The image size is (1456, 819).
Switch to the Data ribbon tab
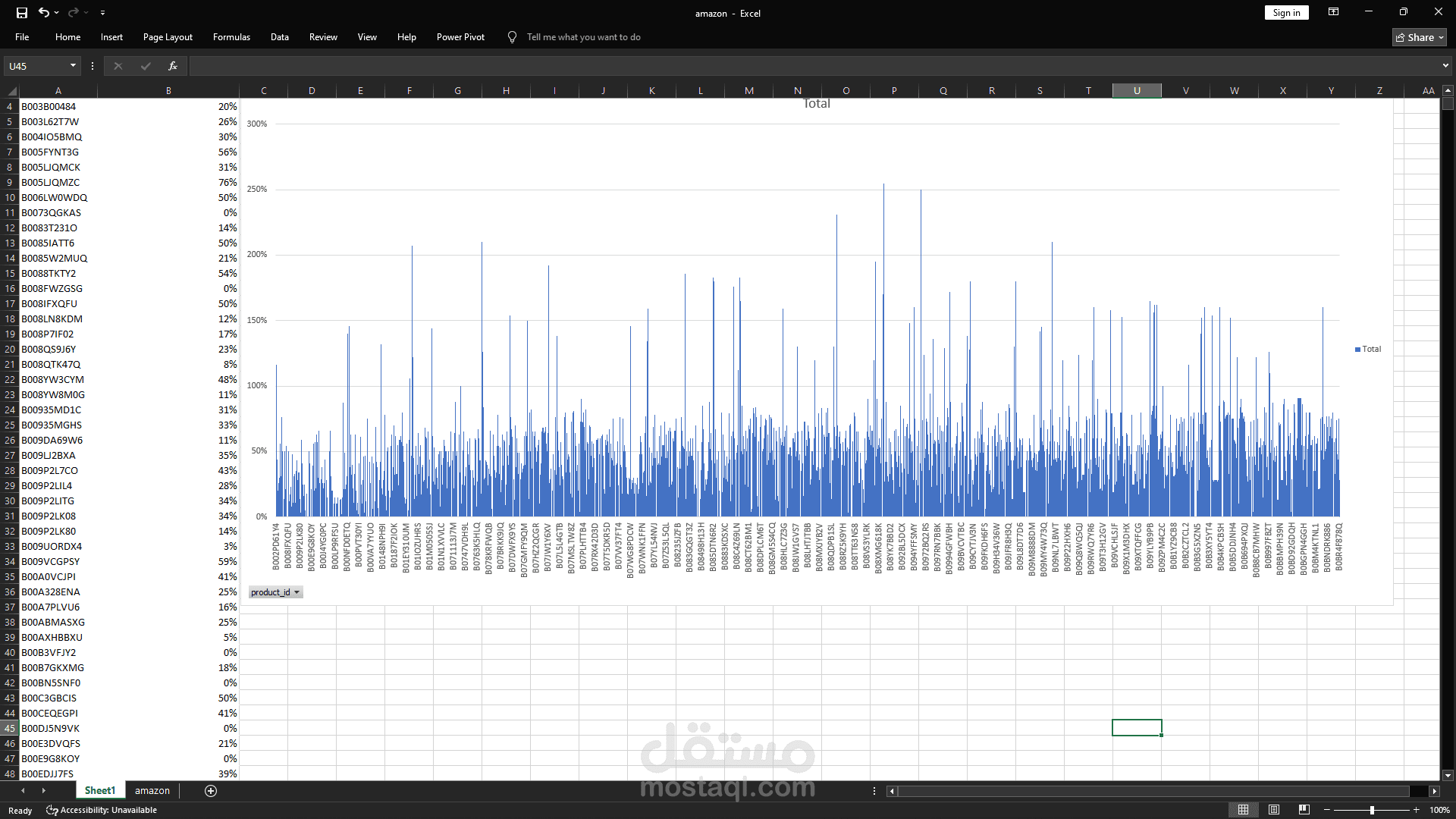pos(279,36)
